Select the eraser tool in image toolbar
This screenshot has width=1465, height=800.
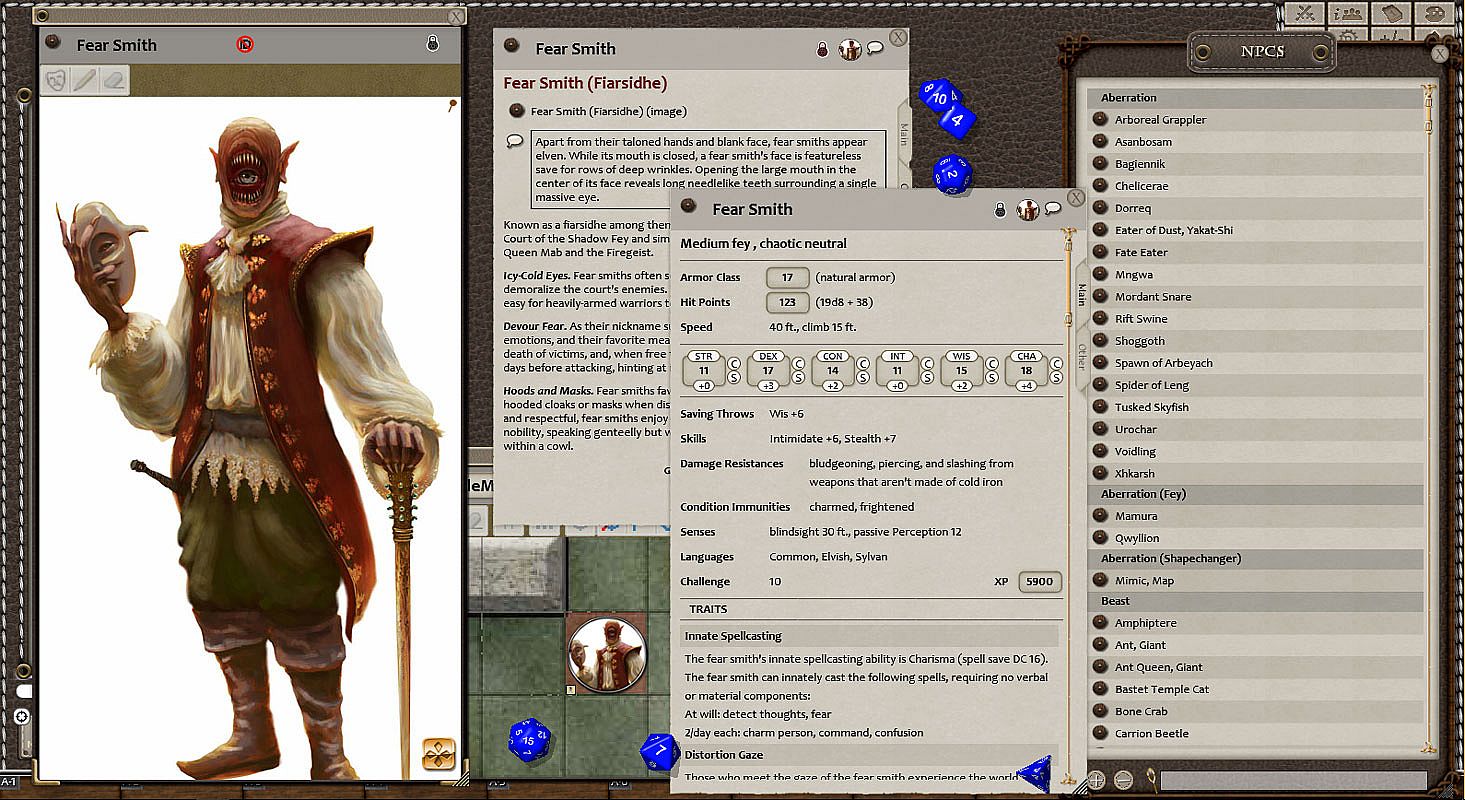114,79
